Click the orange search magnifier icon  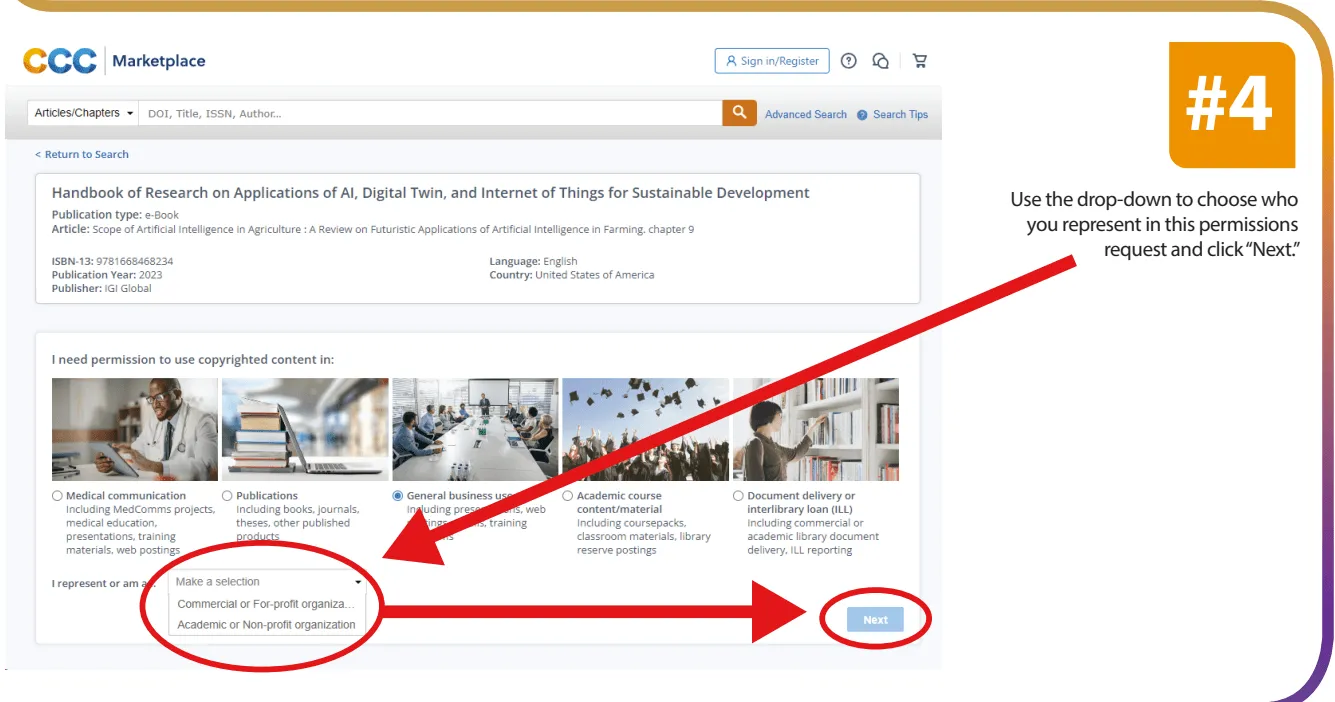tap(739, 113)
